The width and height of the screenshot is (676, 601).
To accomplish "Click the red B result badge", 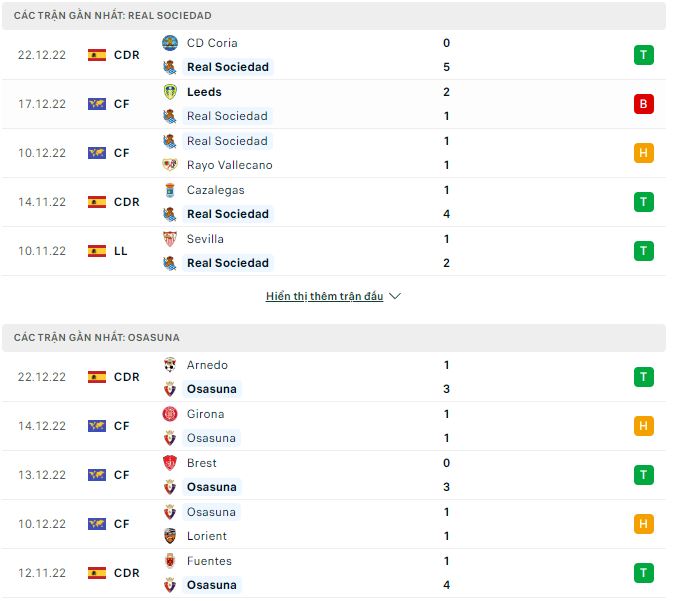I will pyautogui.click(x=643, y=104).
